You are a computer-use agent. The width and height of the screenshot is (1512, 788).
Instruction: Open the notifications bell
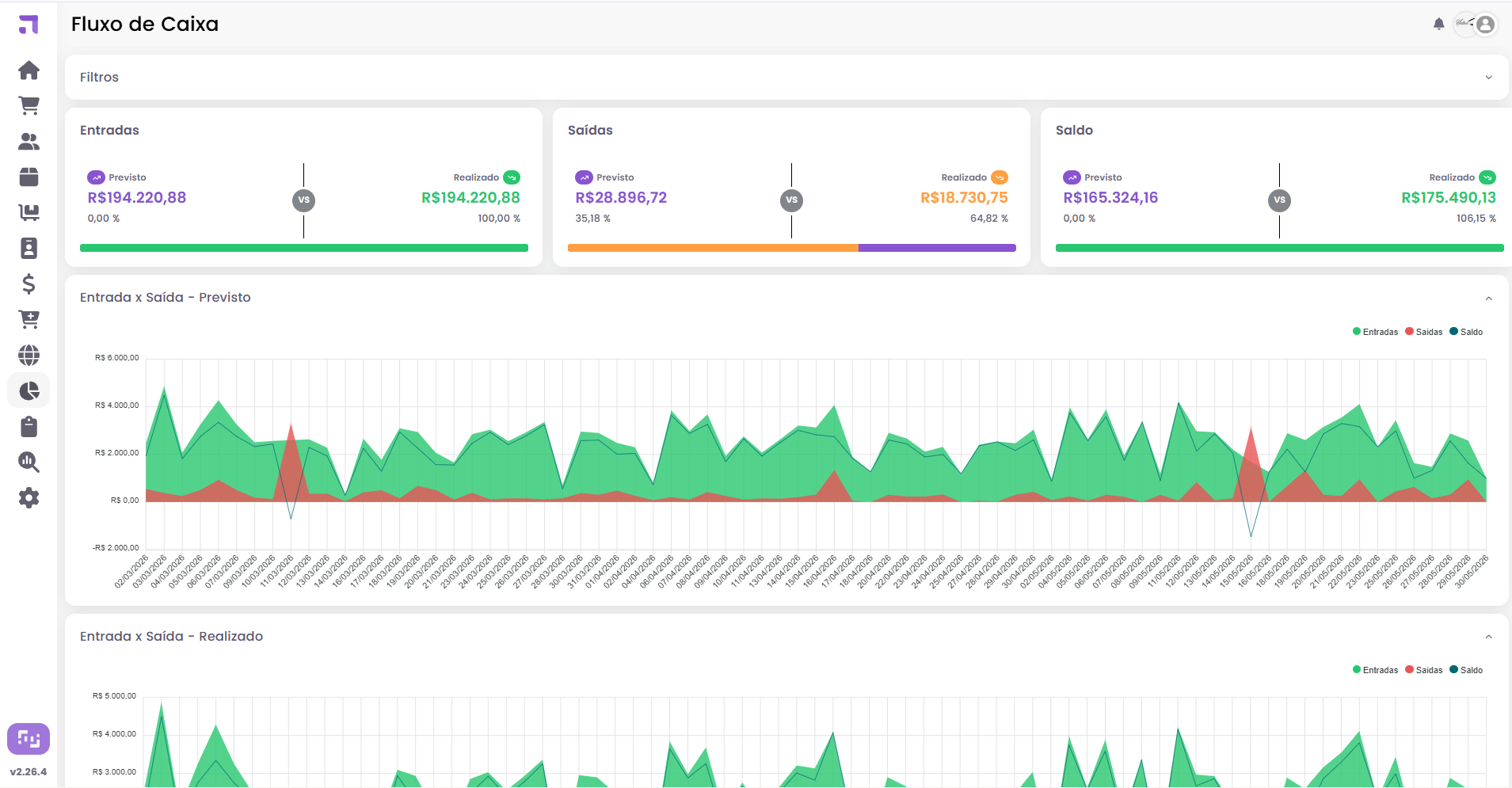tap(1439, 25)
